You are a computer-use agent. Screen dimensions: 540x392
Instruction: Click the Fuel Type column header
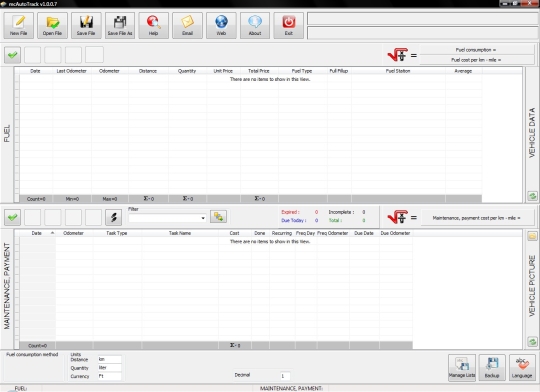(302, 71)
